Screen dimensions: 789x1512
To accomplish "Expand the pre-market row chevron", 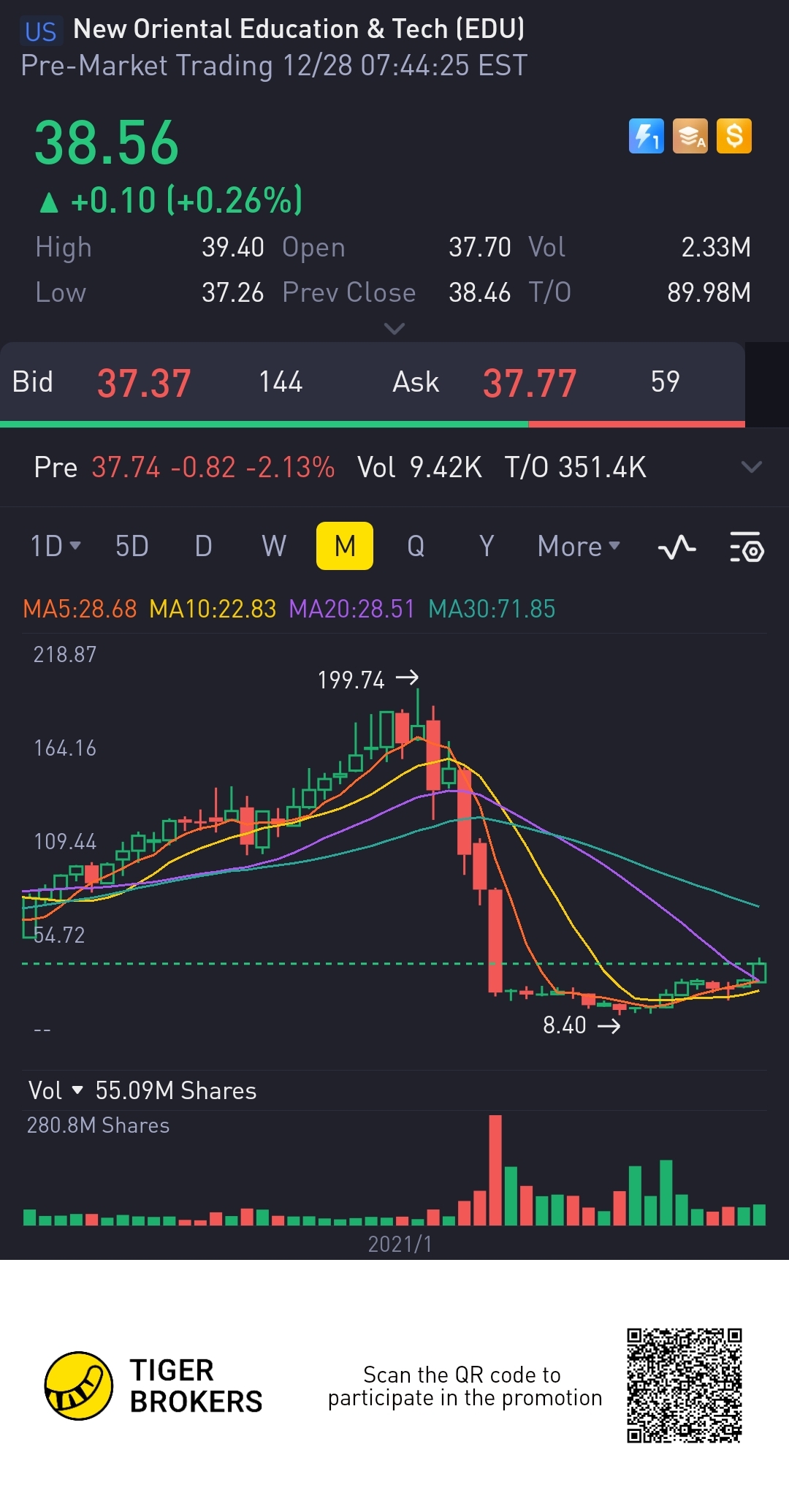I will point(751,467).
